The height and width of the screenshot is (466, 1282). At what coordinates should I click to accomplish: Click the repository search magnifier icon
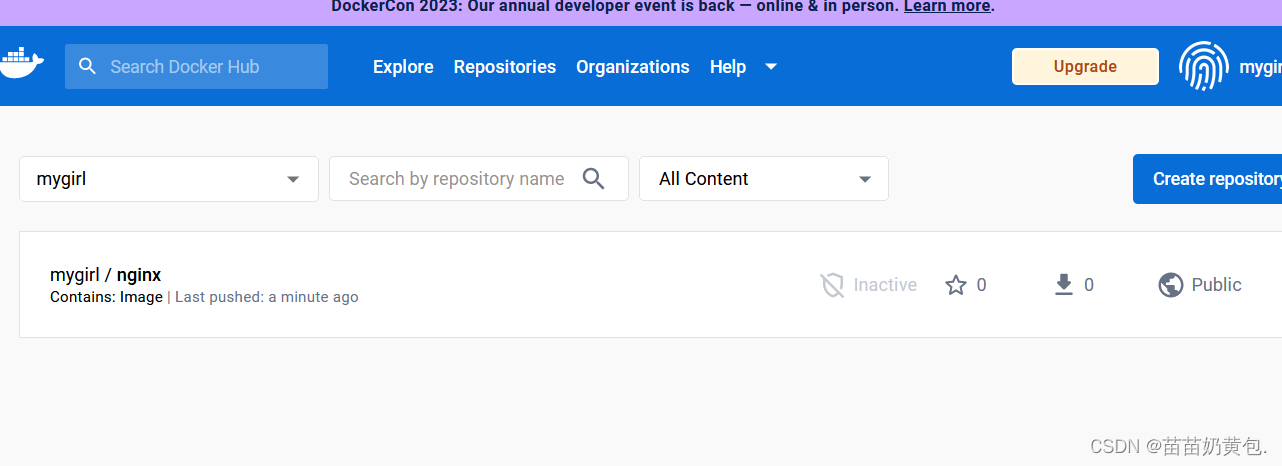(x=594, y=179)
